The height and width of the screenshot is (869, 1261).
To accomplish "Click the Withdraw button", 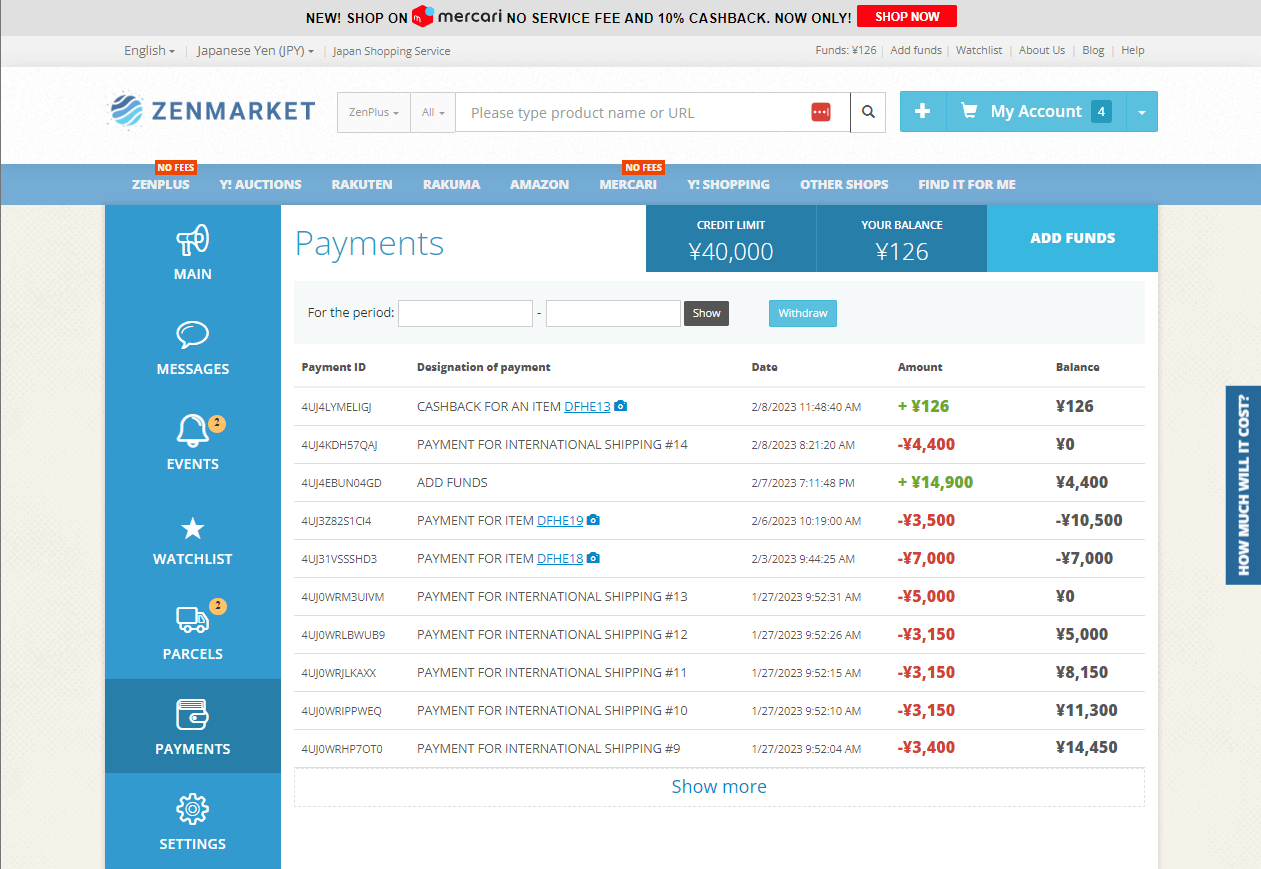I will pos(803,313).
